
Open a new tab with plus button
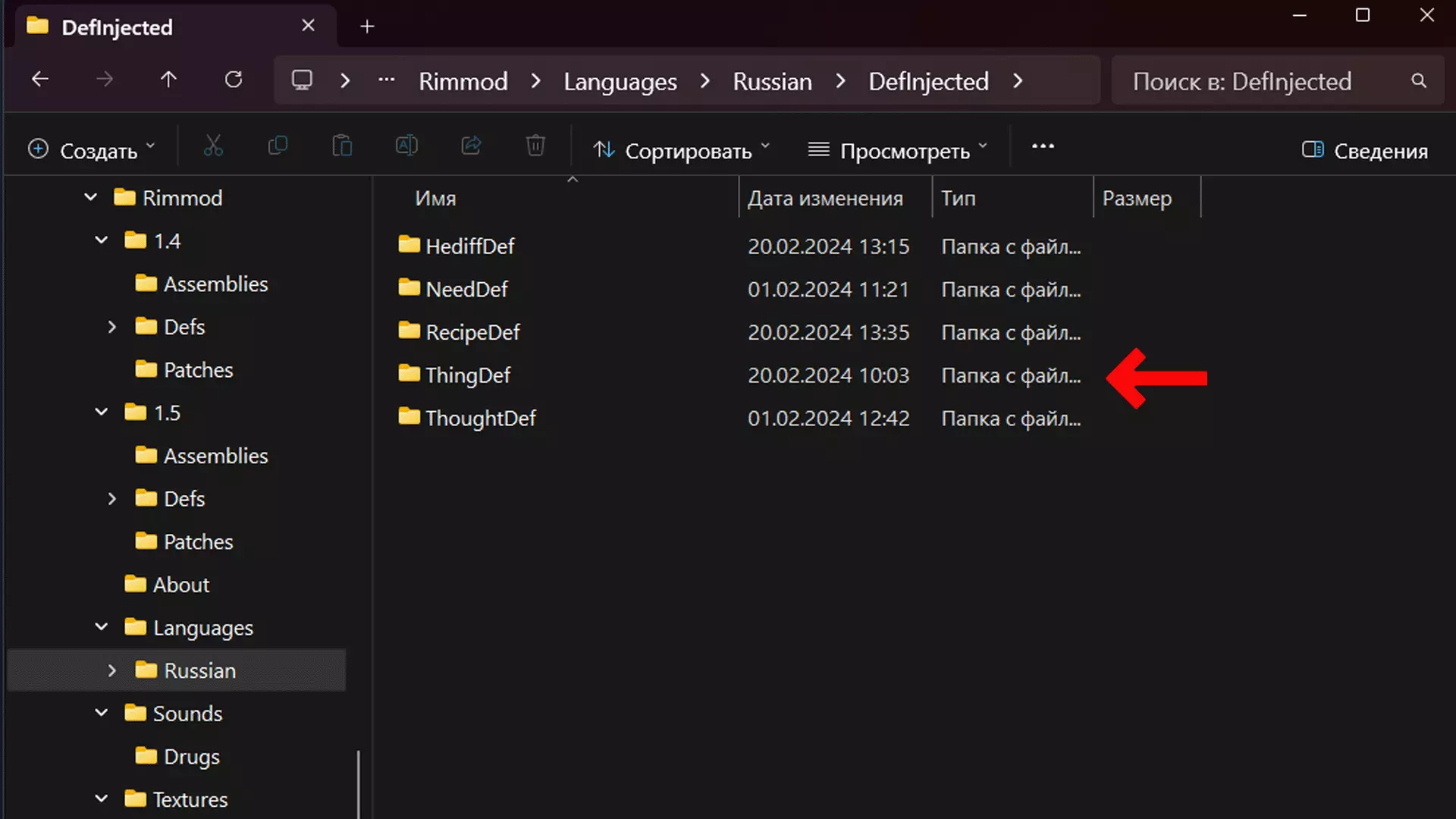367,27
